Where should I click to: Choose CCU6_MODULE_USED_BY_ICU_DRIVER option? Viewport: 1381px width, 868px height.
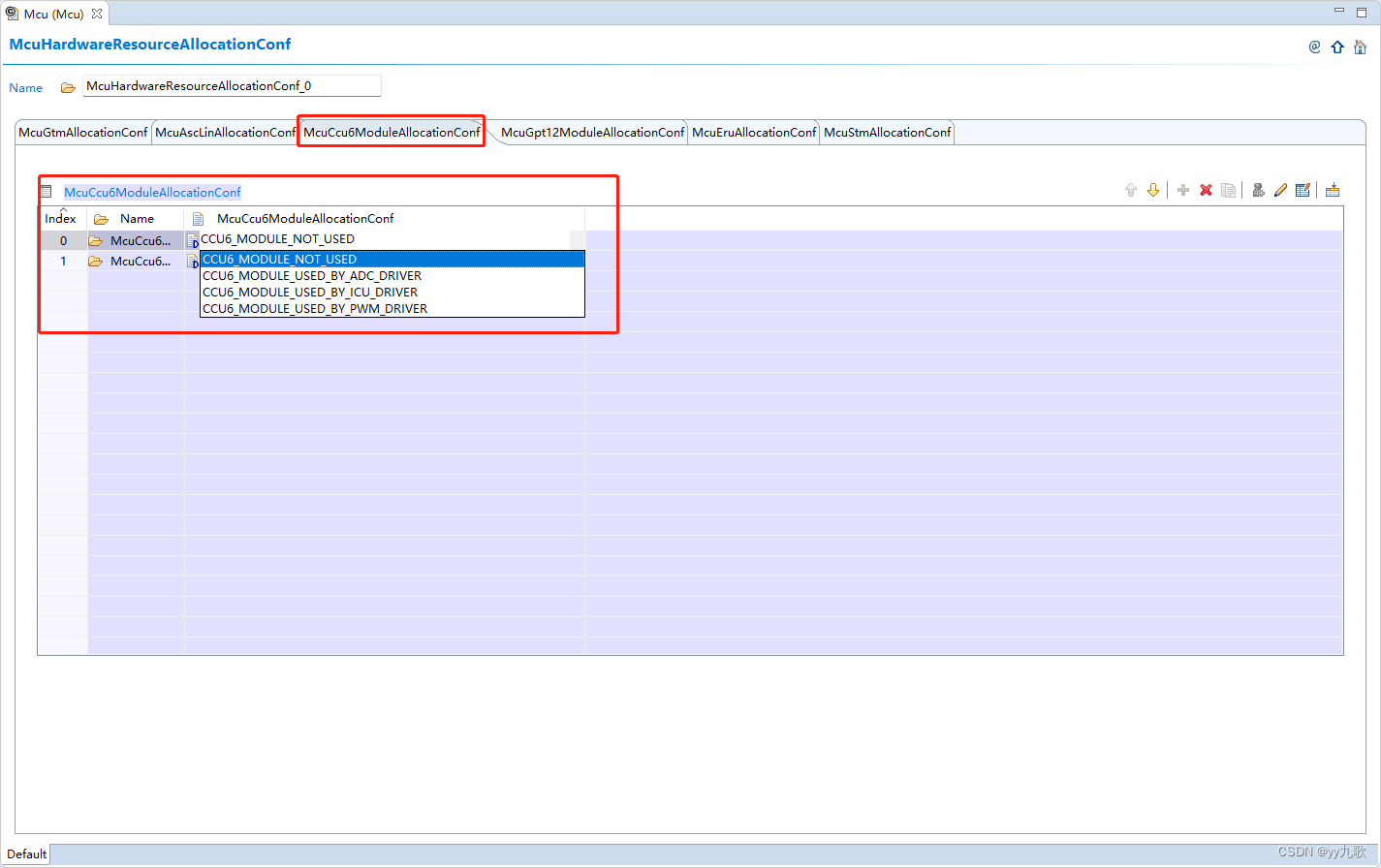pos(392,293)
